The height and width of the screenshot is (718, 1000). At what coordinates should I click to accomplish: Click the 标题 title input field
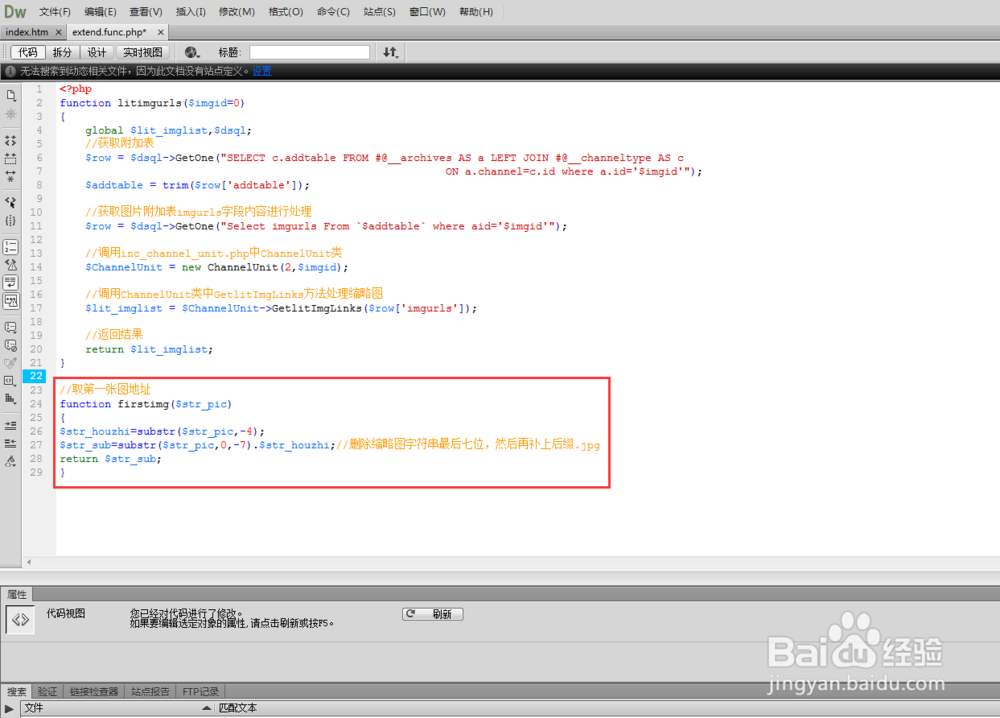click(309, 52)
